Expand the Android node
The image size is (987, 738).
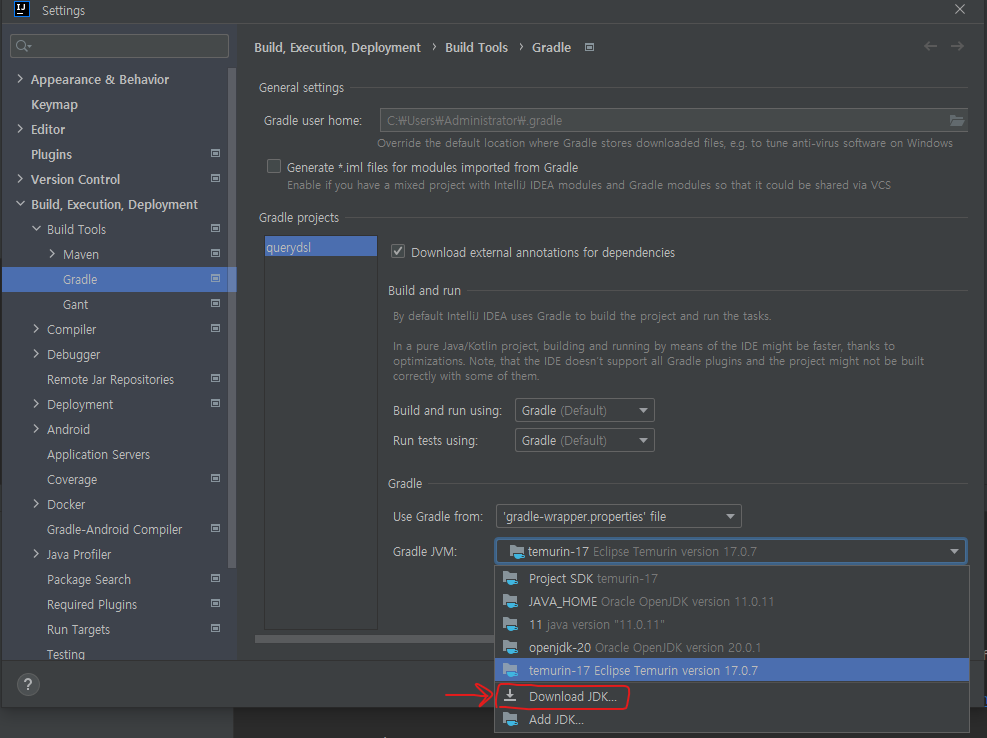coord(36,428)
